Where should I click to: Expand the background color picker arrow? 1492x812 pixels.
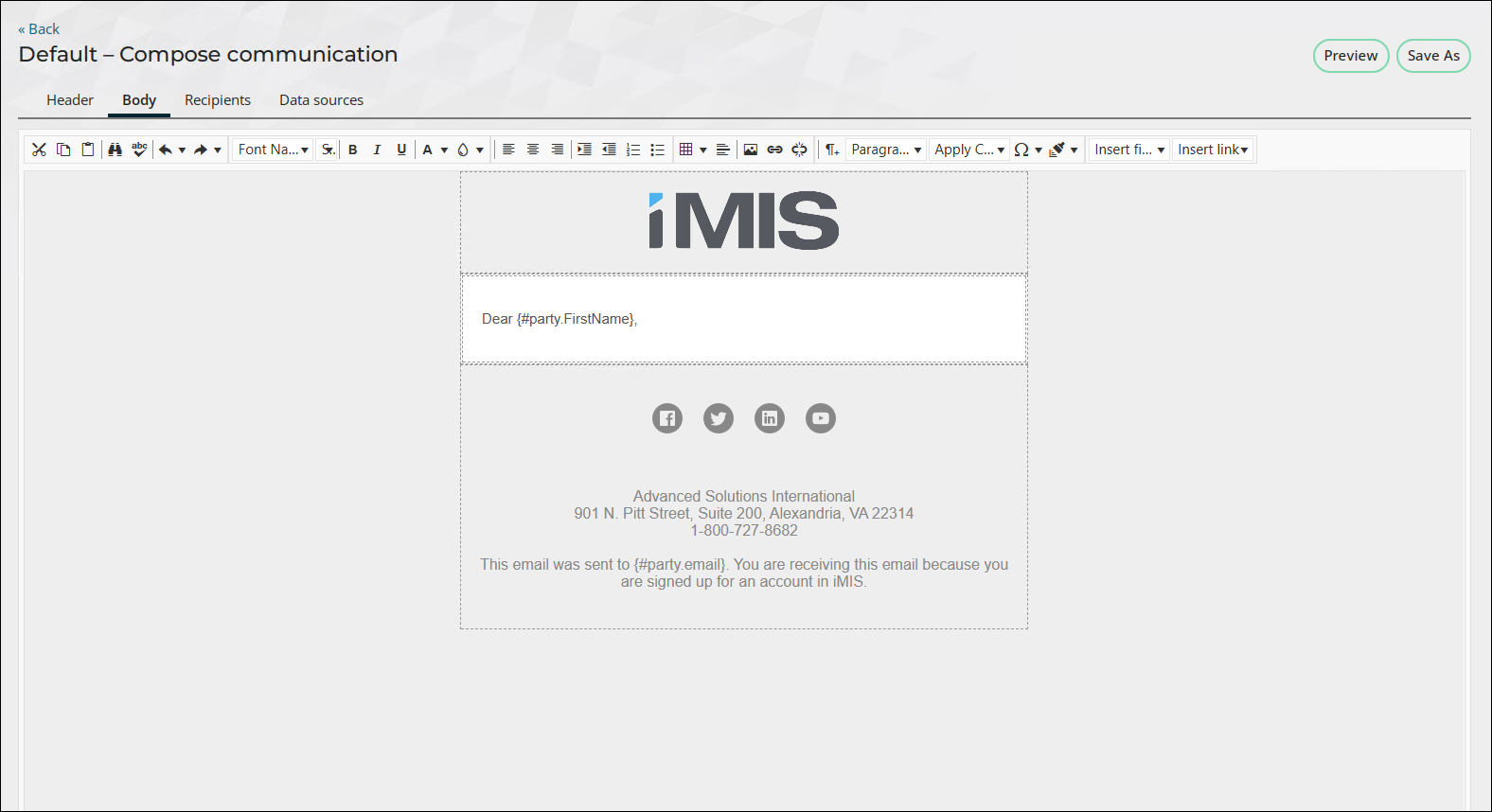coord(480,150)
